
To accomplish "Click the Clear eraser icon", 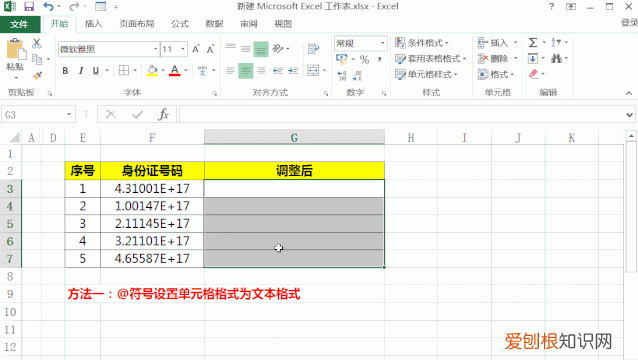I will point(533,74).
